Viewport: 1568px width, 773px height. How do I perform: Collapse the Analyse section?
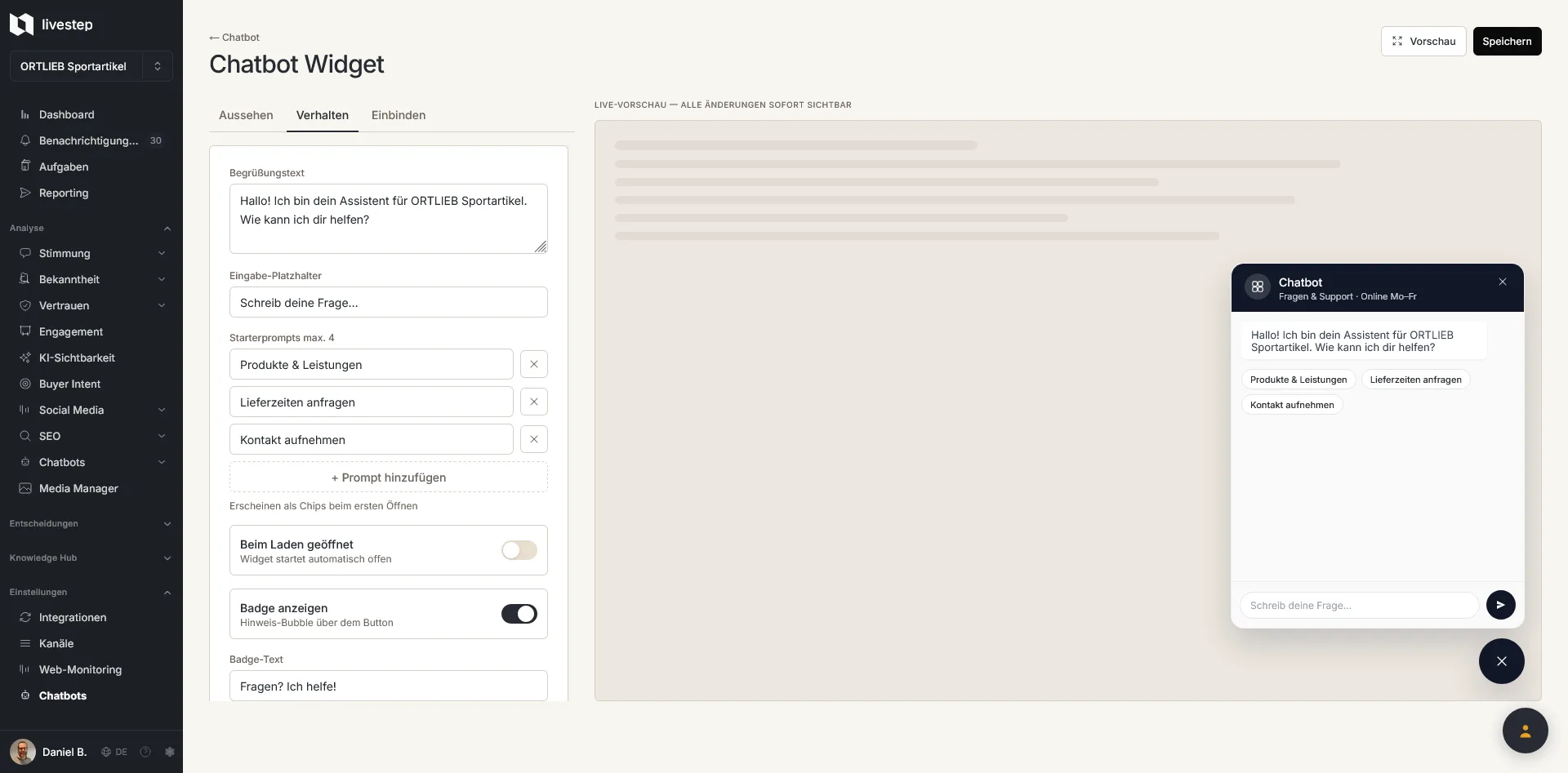tap(91, 228)
